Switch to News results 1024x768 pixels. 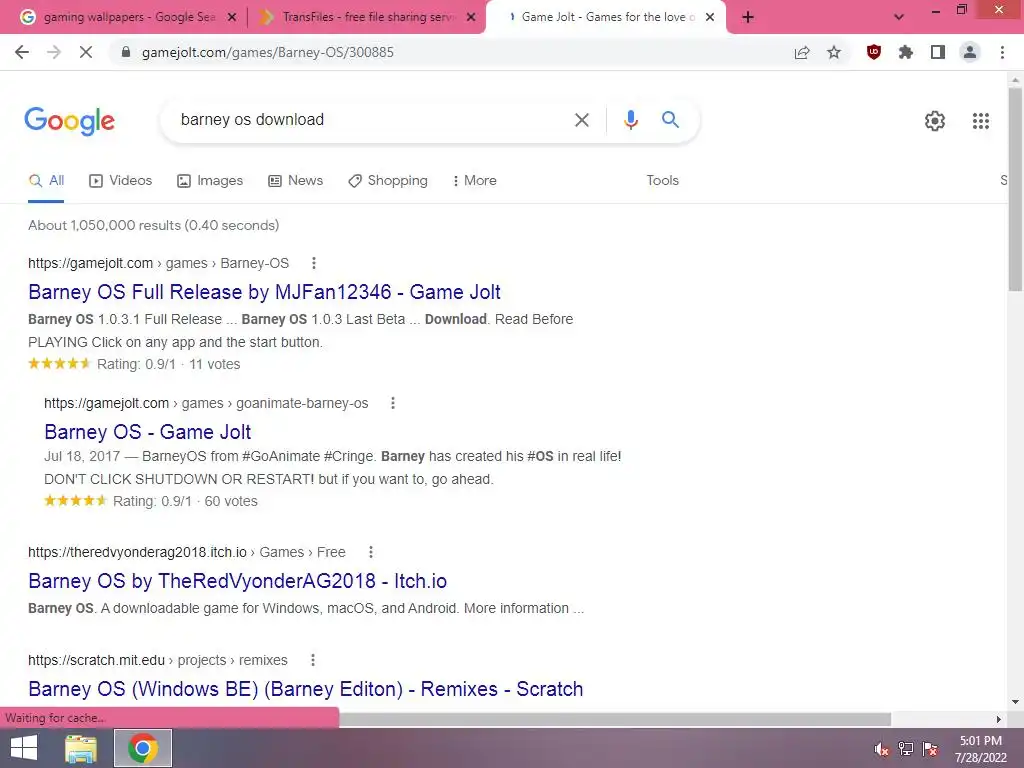[295, 181]
